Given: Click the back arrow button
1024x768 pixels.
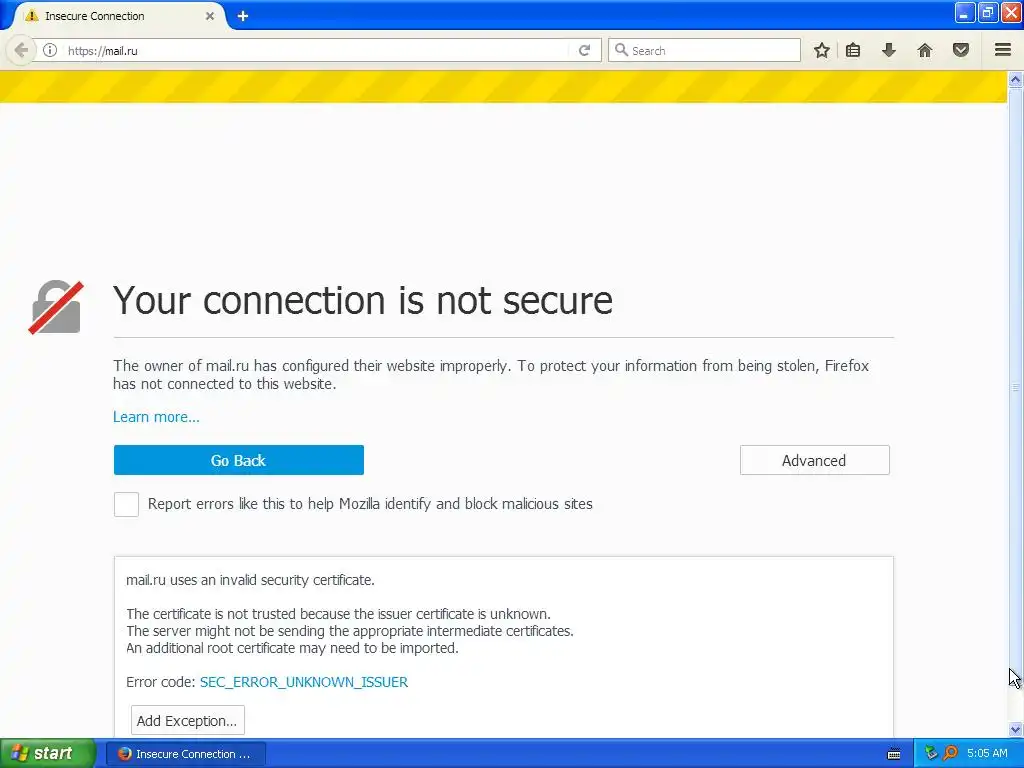Looking at the screenshot, I should coord(21,50).
